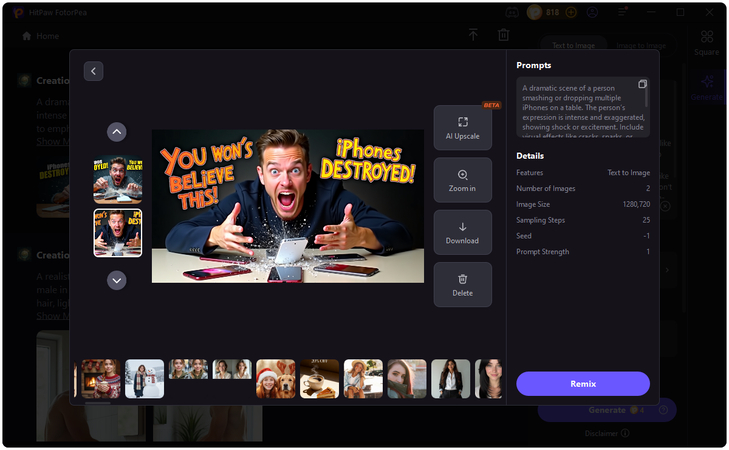
Task: Open the hamburger menu in title bar
Action: 622,13
